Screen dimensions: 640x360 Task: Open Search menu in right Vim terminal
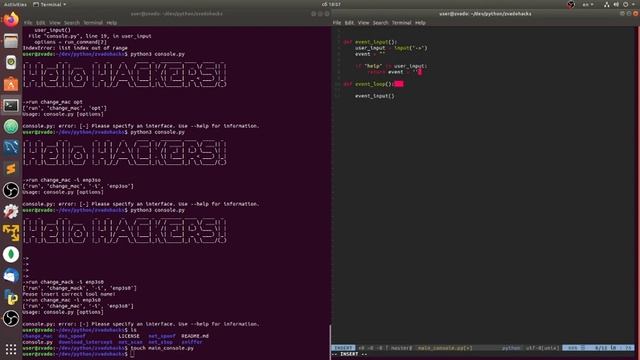click(380, 23)
